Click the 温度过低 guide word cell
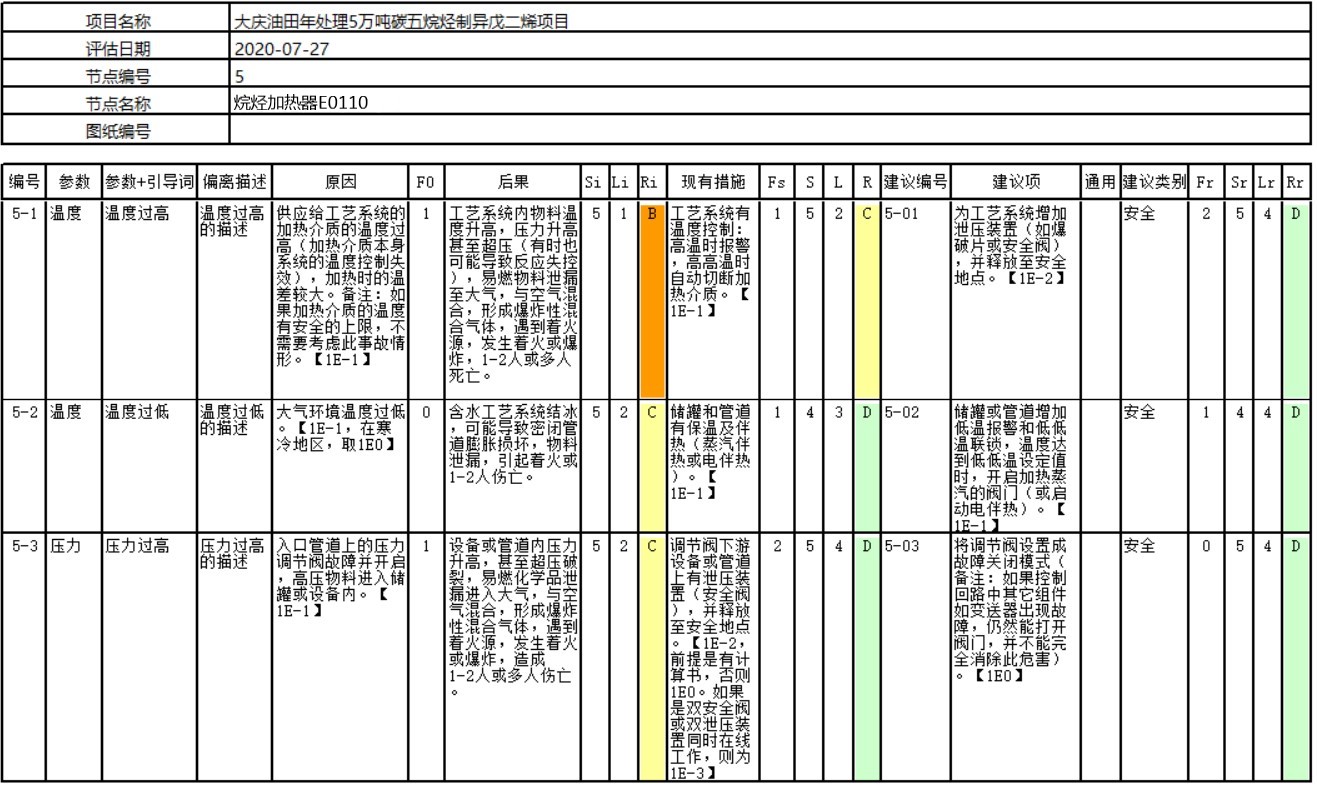Viewport: 1317px width, 785px height. 149,467
